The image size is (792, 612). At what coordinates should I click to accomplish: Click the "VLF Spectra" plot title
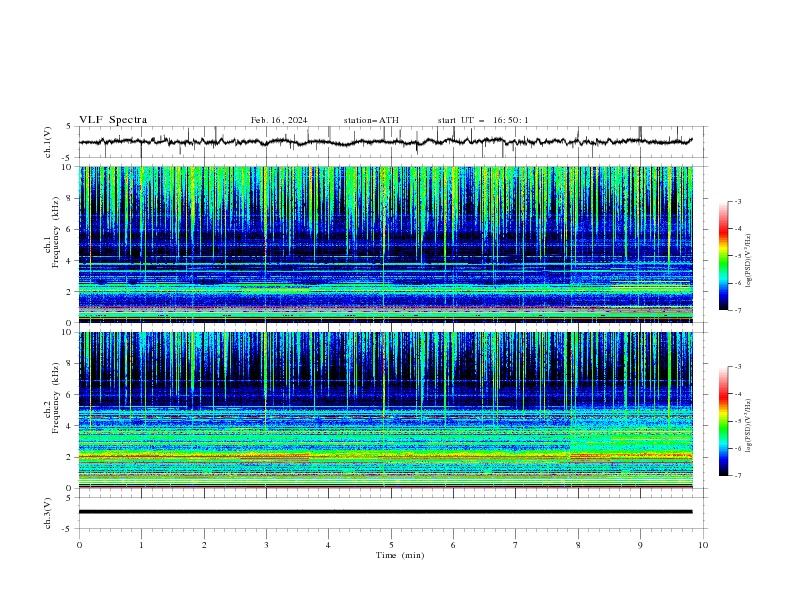(113, 120)
